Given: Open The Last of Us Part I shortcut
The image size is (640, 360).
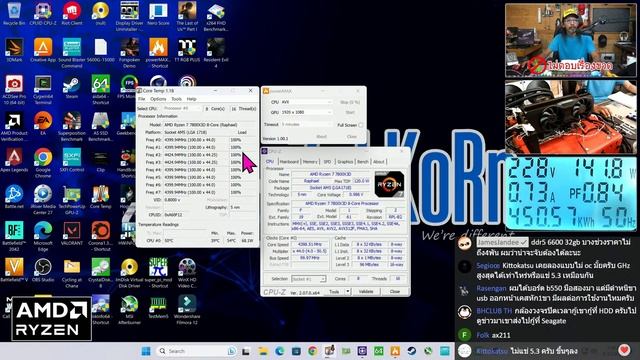Looking at the screenshot, I should pos(187,16).
